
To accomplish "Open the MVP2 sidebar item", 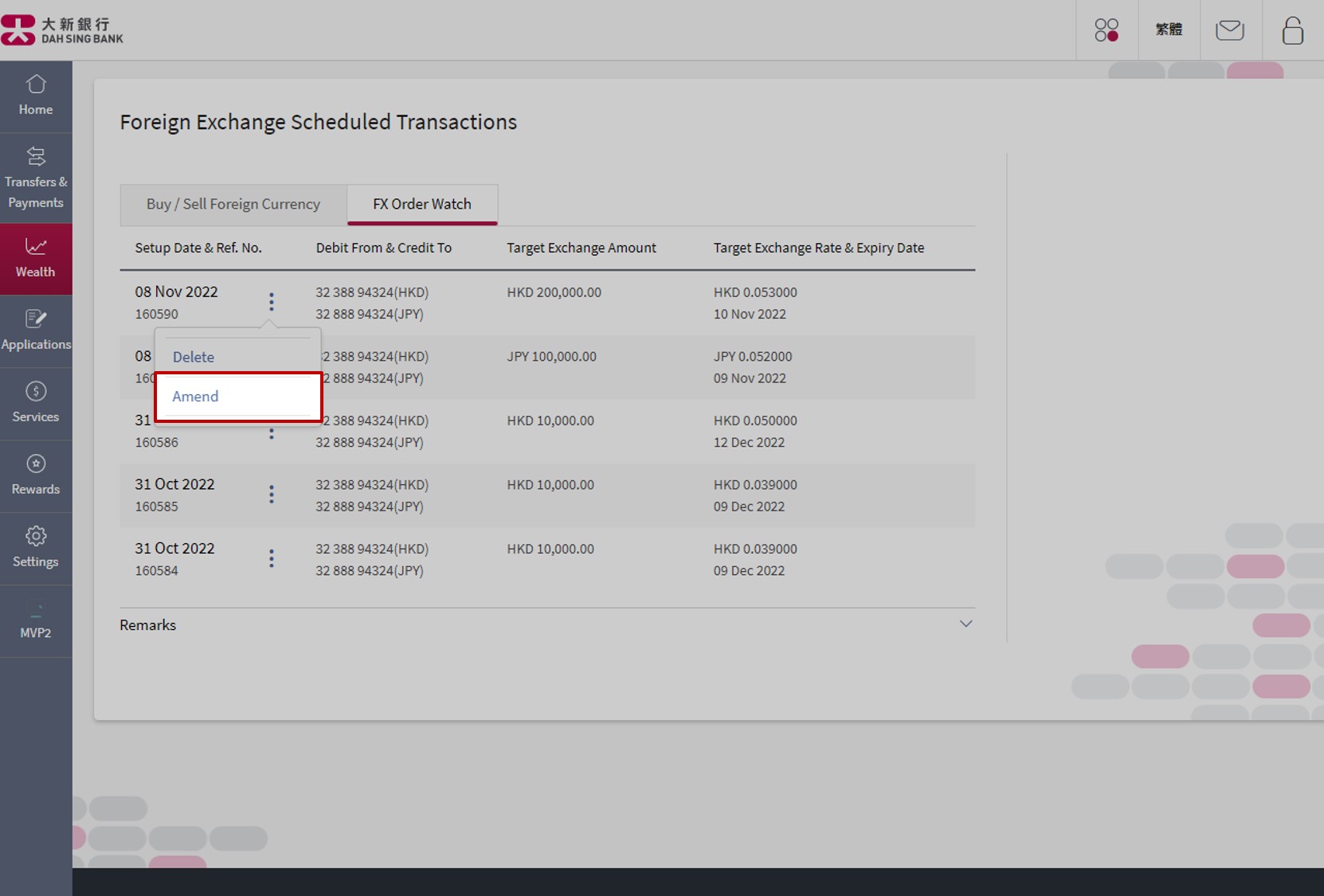I will click(36, 621).
